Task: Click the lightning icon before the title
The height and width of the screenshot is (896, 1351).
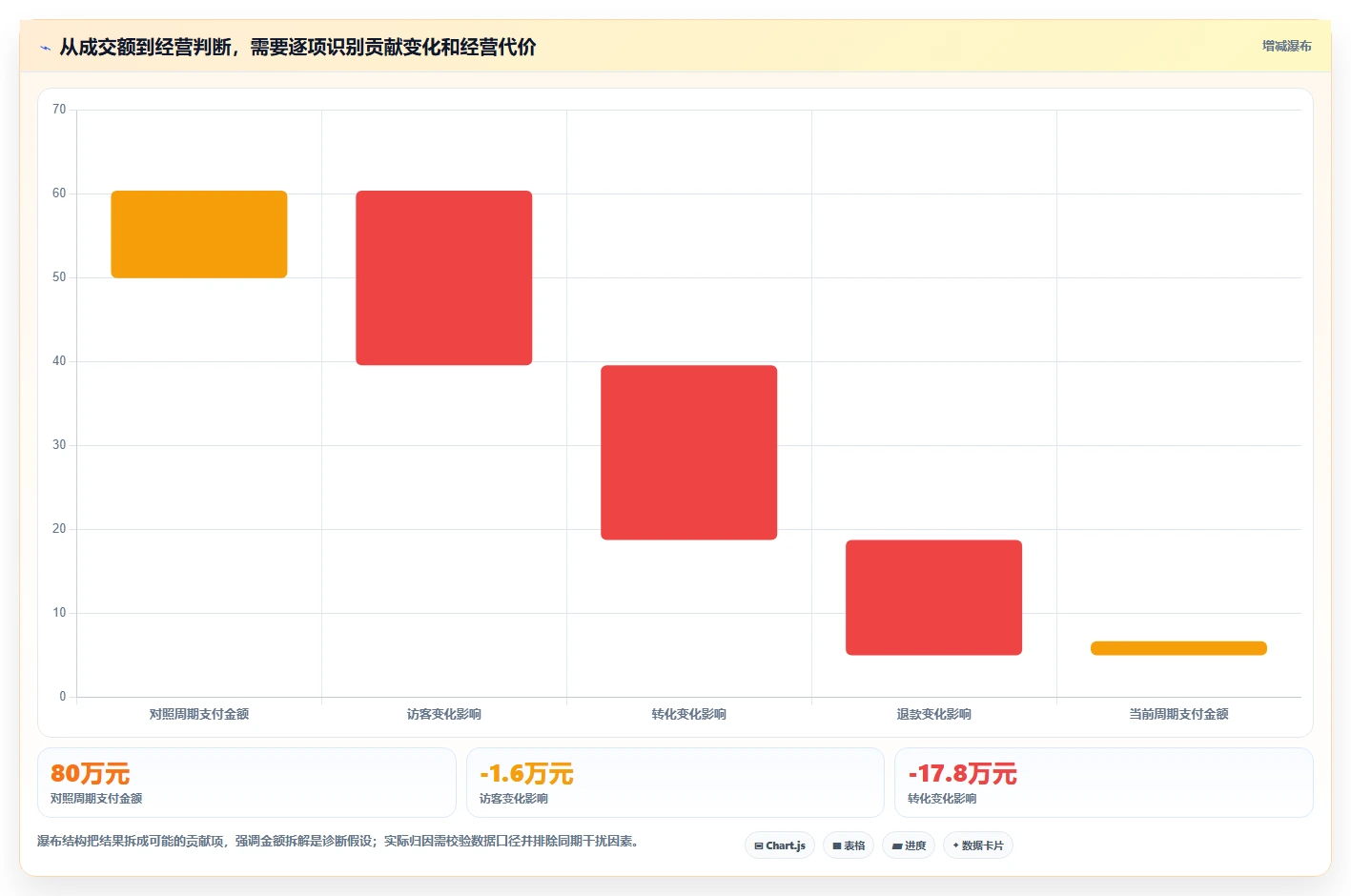Action: click(45, 48)
